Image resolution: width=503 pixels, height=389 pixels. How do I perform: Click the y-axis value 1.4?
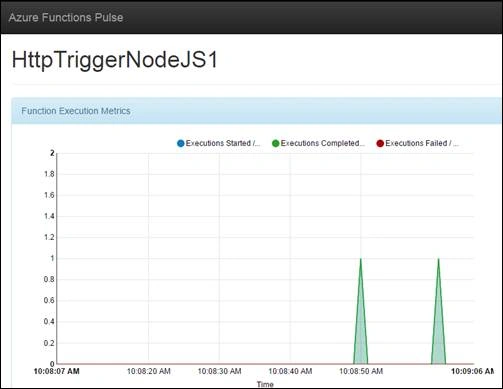pyautogui.click(x=49, y=216)
